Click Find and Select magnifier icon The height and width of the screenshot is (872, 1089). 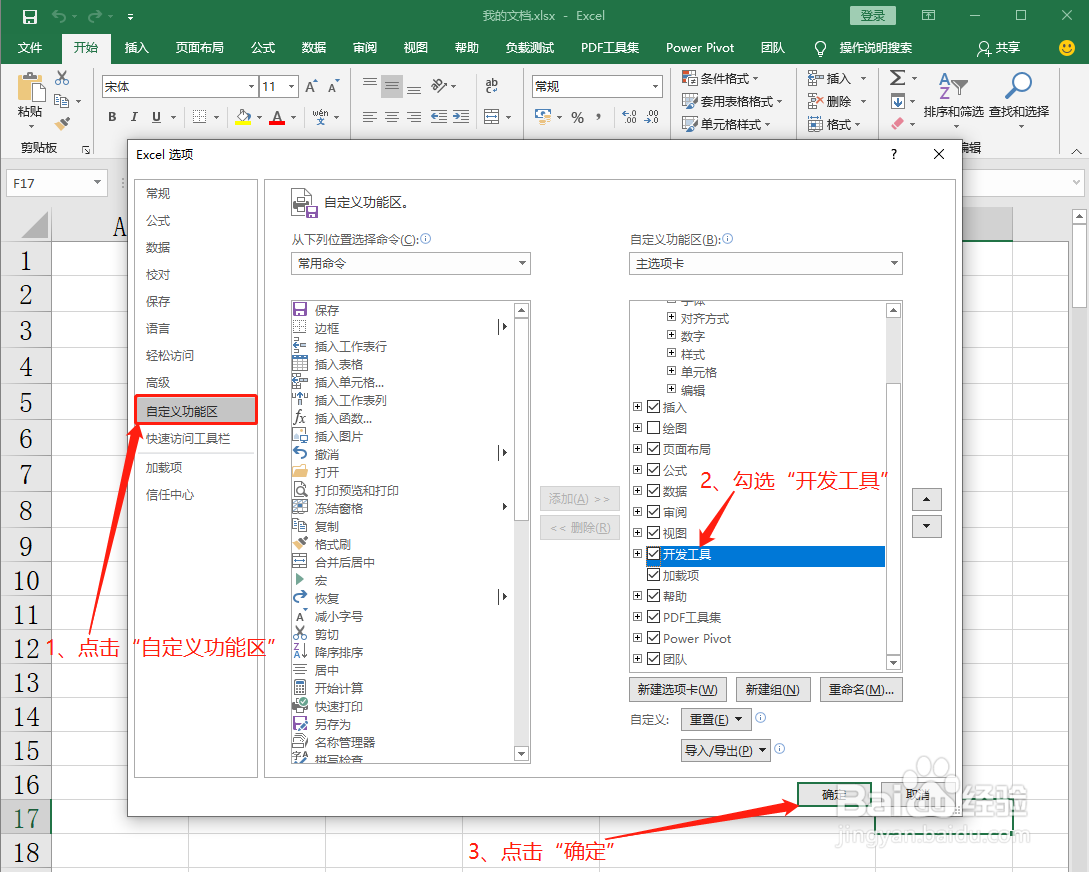pyautogui.click(x=1018, y=85)
